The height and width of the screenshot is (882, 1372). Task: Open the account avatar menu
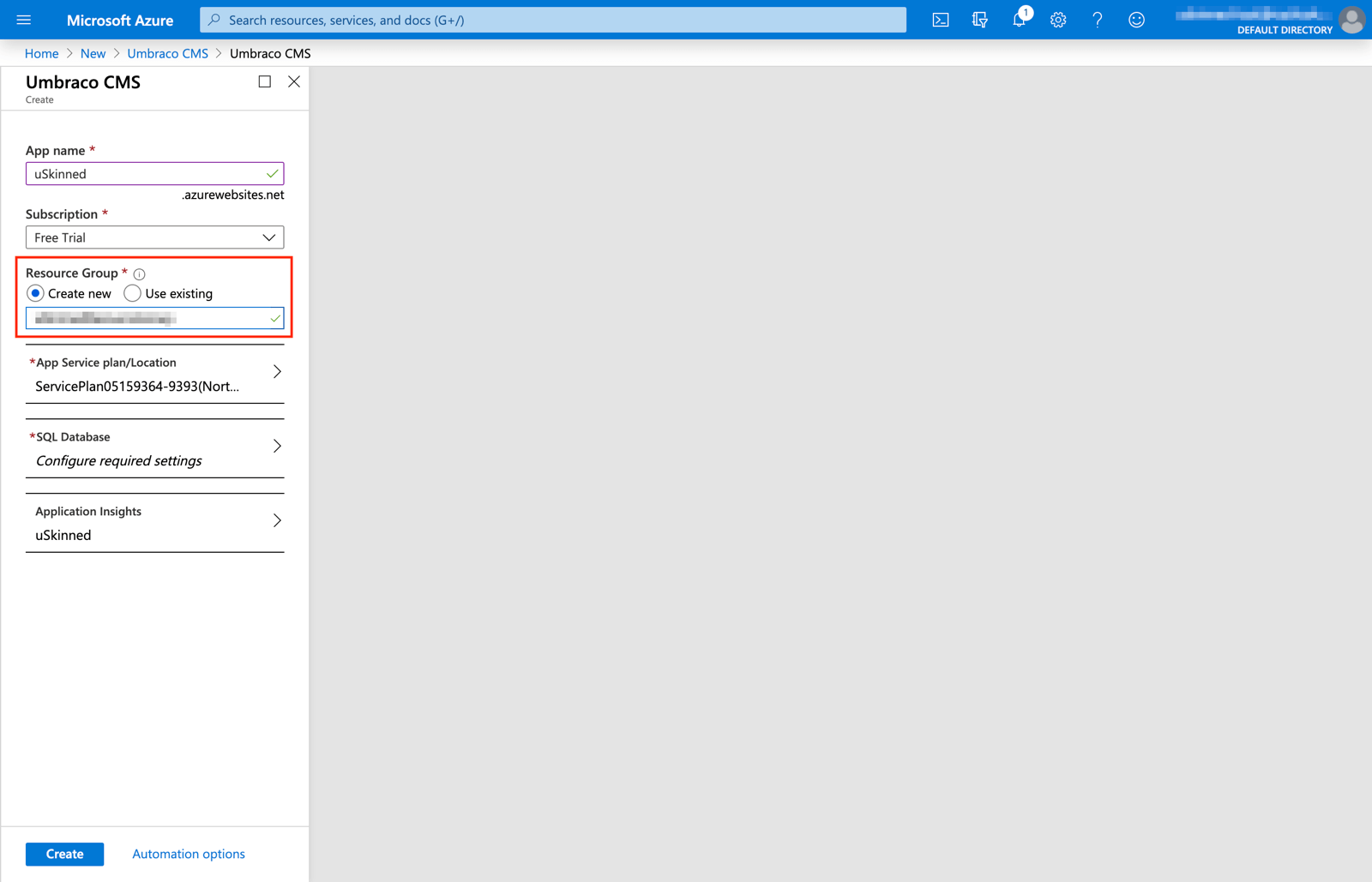[x=1352, y=20]
